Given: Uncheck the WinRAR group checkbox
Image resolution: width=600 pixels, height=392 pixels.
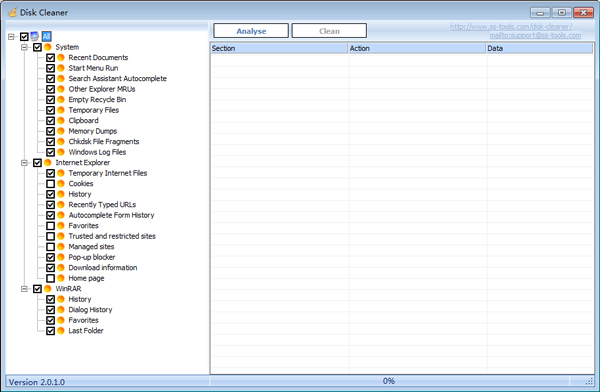Looking at the screenshot, I should pyautogui.click(x=37, y=289).
